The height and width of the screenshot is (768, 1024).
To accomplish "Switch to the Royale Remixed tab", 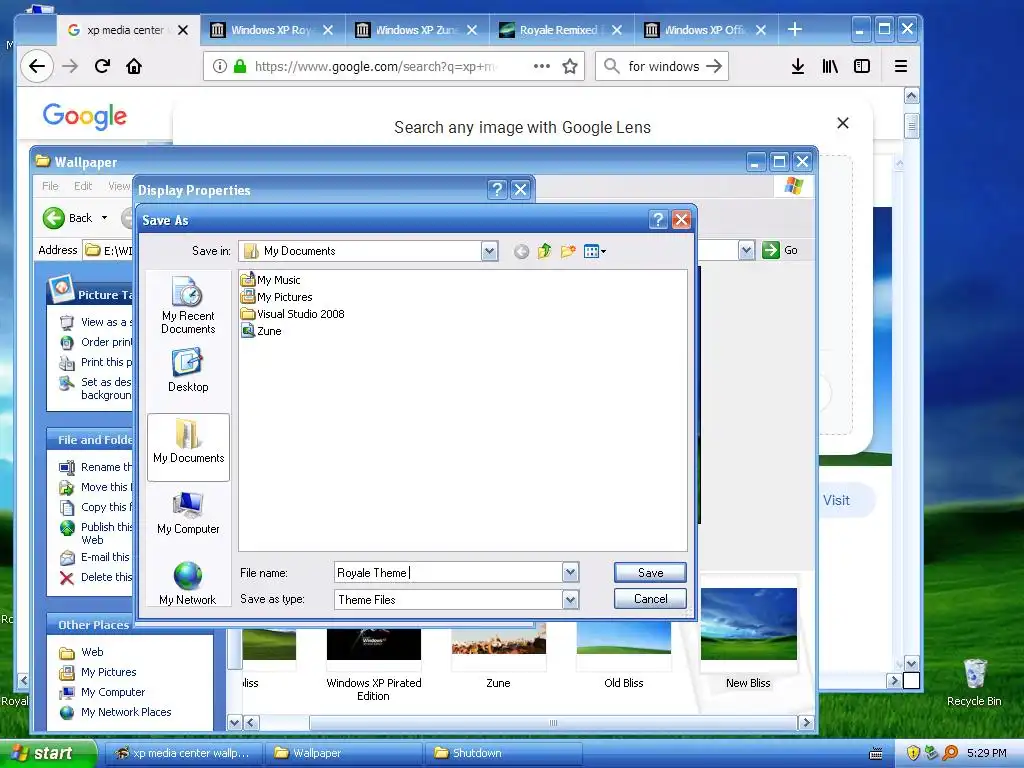I will (x=560, y=30).
